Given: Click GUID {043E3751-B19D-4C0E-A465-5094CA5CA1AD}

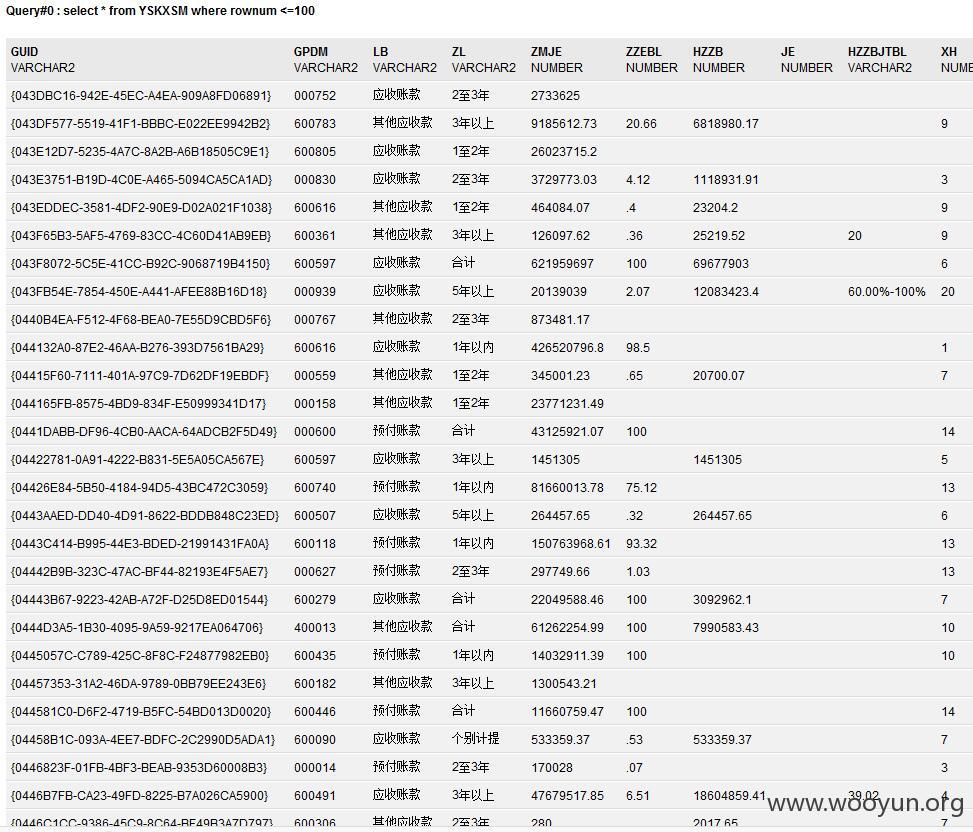Looking at the screenshot, I should (x=141, y=179).
